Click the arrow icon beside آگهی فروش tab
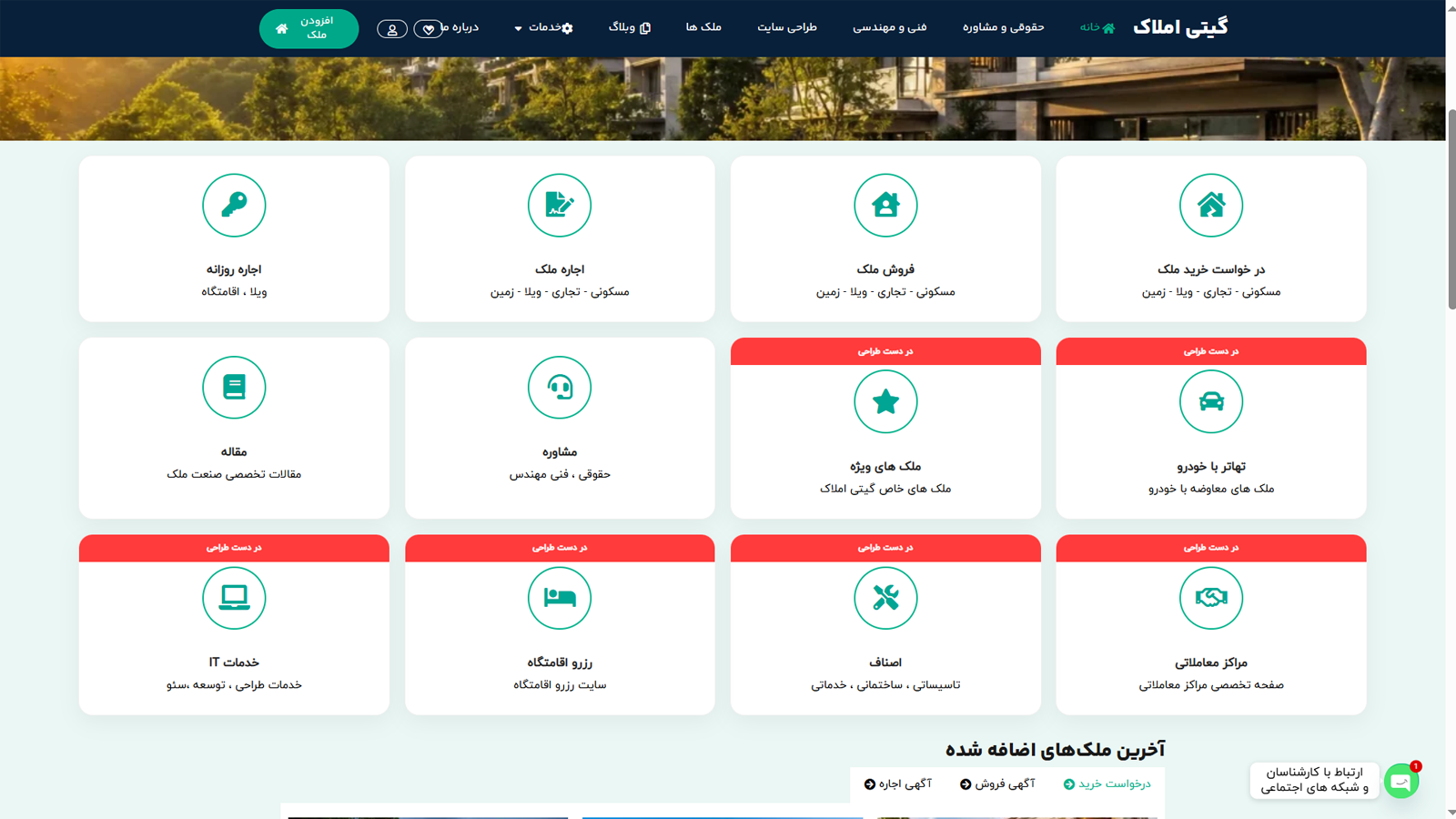The width and height of the screenshot is (1456, 819). 966,784
